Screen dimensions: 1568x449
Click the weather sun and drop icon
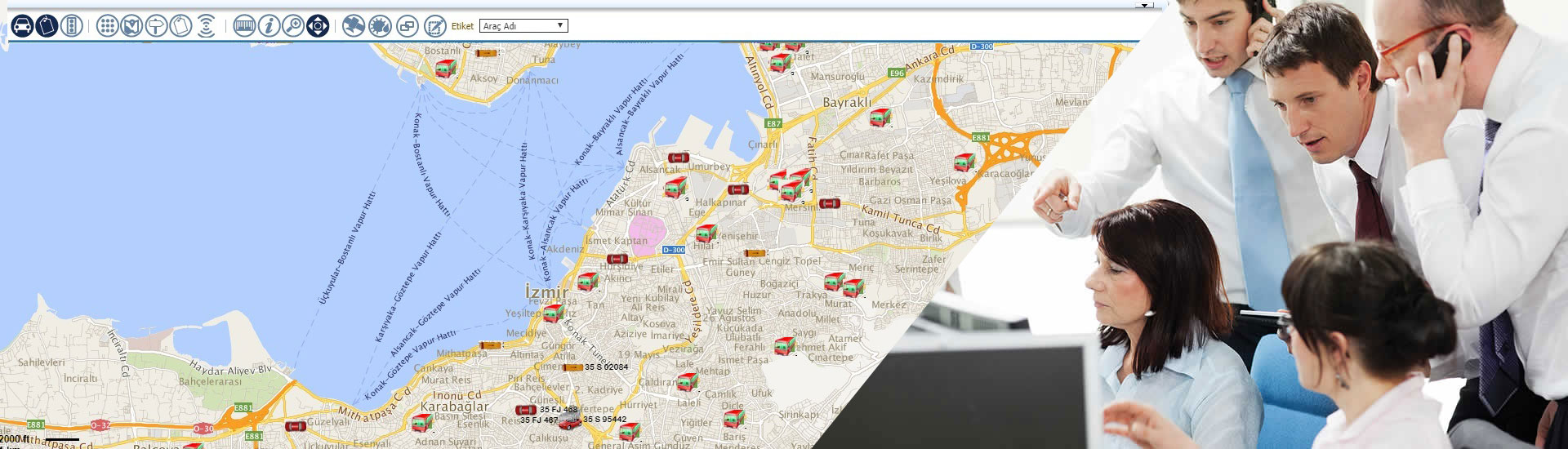(x=380, y=26)
